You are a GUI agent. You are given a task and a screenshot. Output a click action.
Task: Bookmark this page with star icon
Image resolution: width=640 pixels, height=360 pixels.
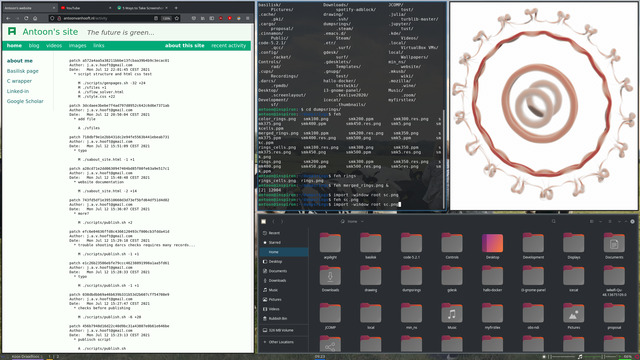click(x=177, y=18)
